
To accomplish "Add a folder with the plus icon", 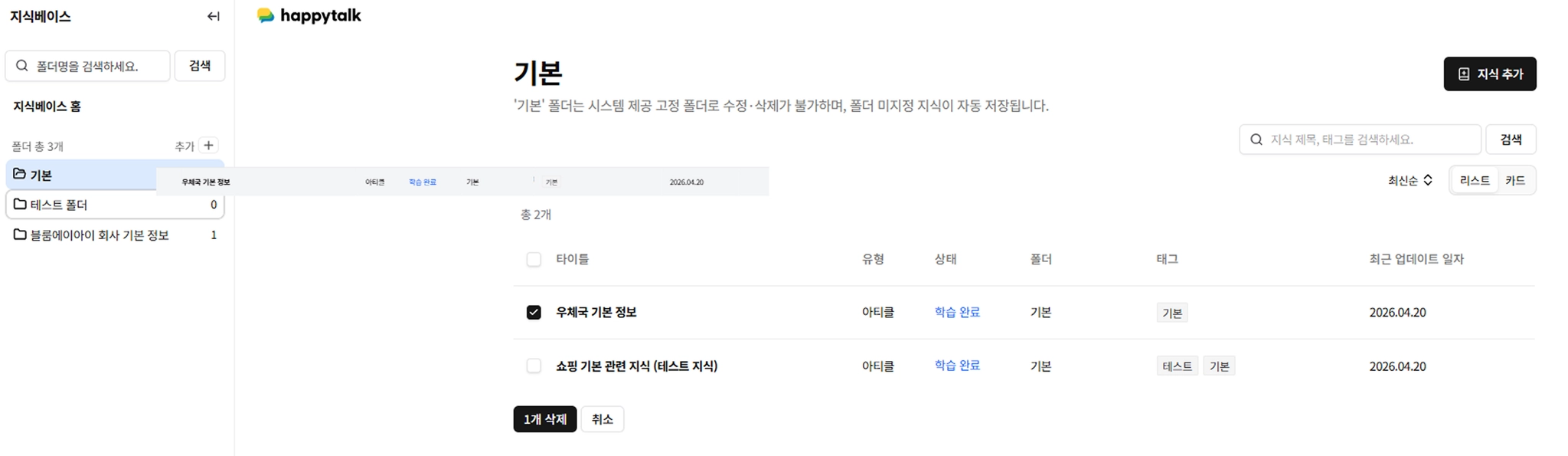I will click(x=208, y=145).
